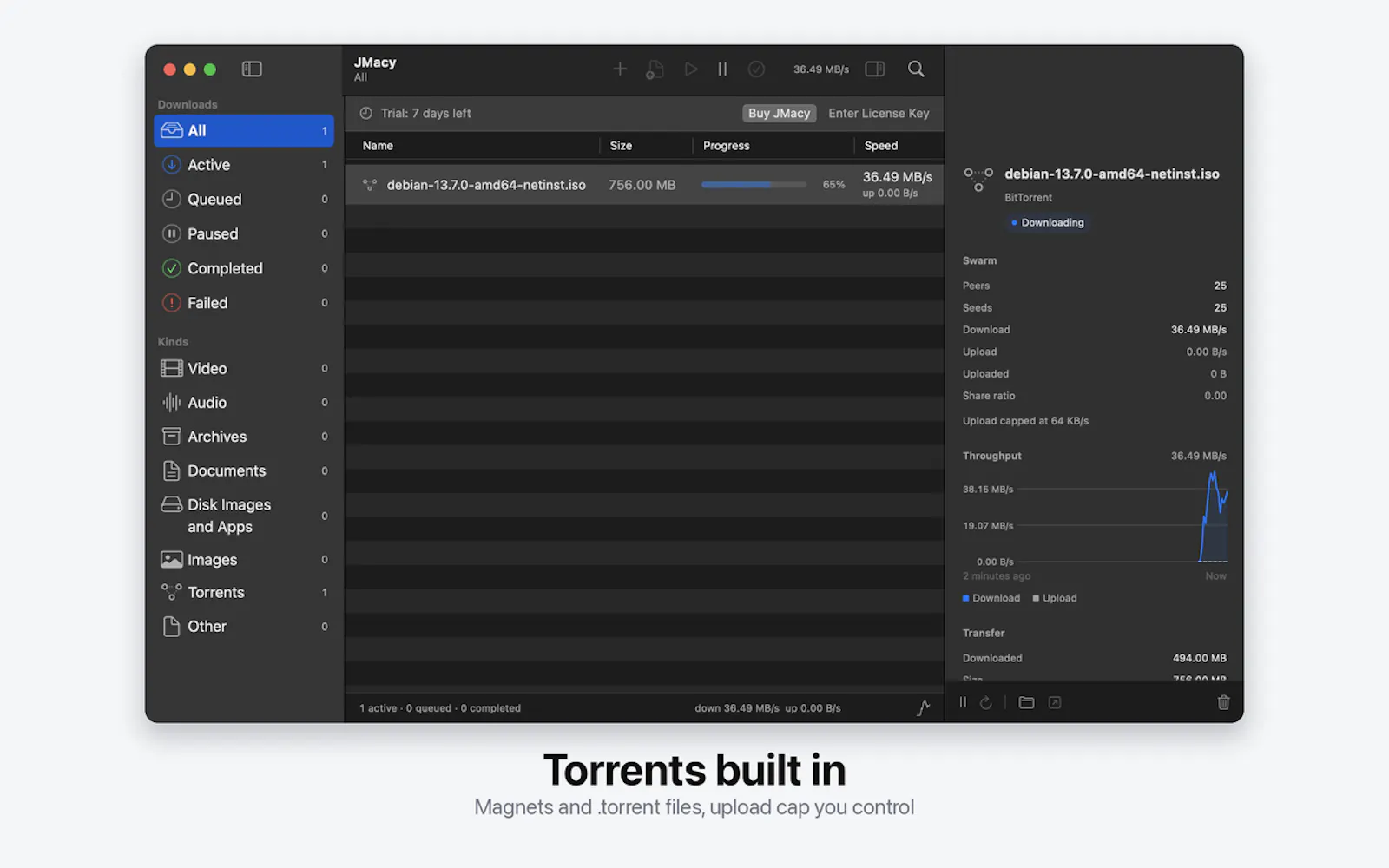Click the checkmark circle toolbar icon
The width and height of the screenshot is (1389, 868).
tap(756, 69)
